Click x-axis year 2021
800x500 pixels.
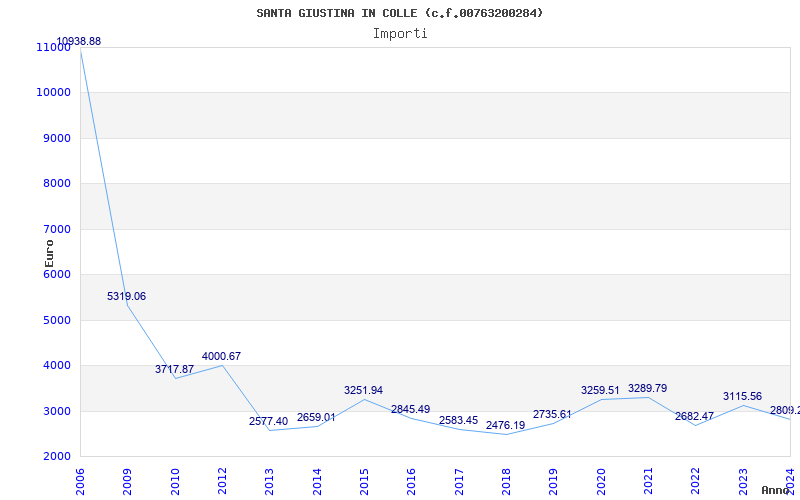[648, 482]
